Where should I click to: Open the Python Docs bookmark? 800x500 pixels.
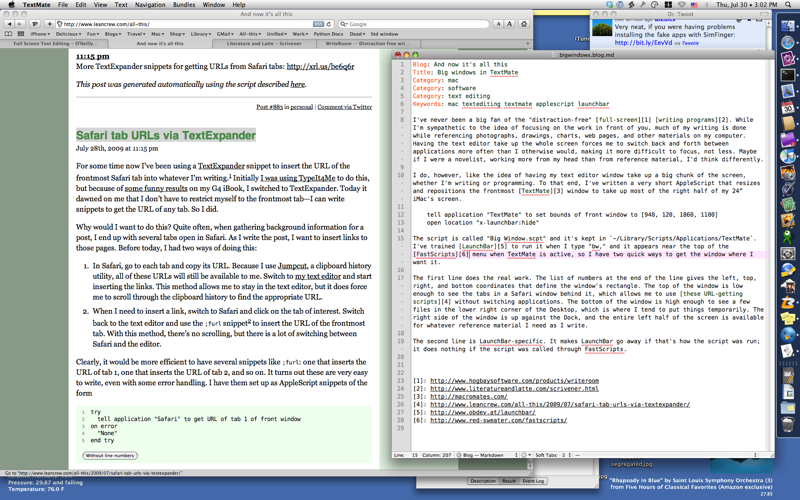point(328,34)
